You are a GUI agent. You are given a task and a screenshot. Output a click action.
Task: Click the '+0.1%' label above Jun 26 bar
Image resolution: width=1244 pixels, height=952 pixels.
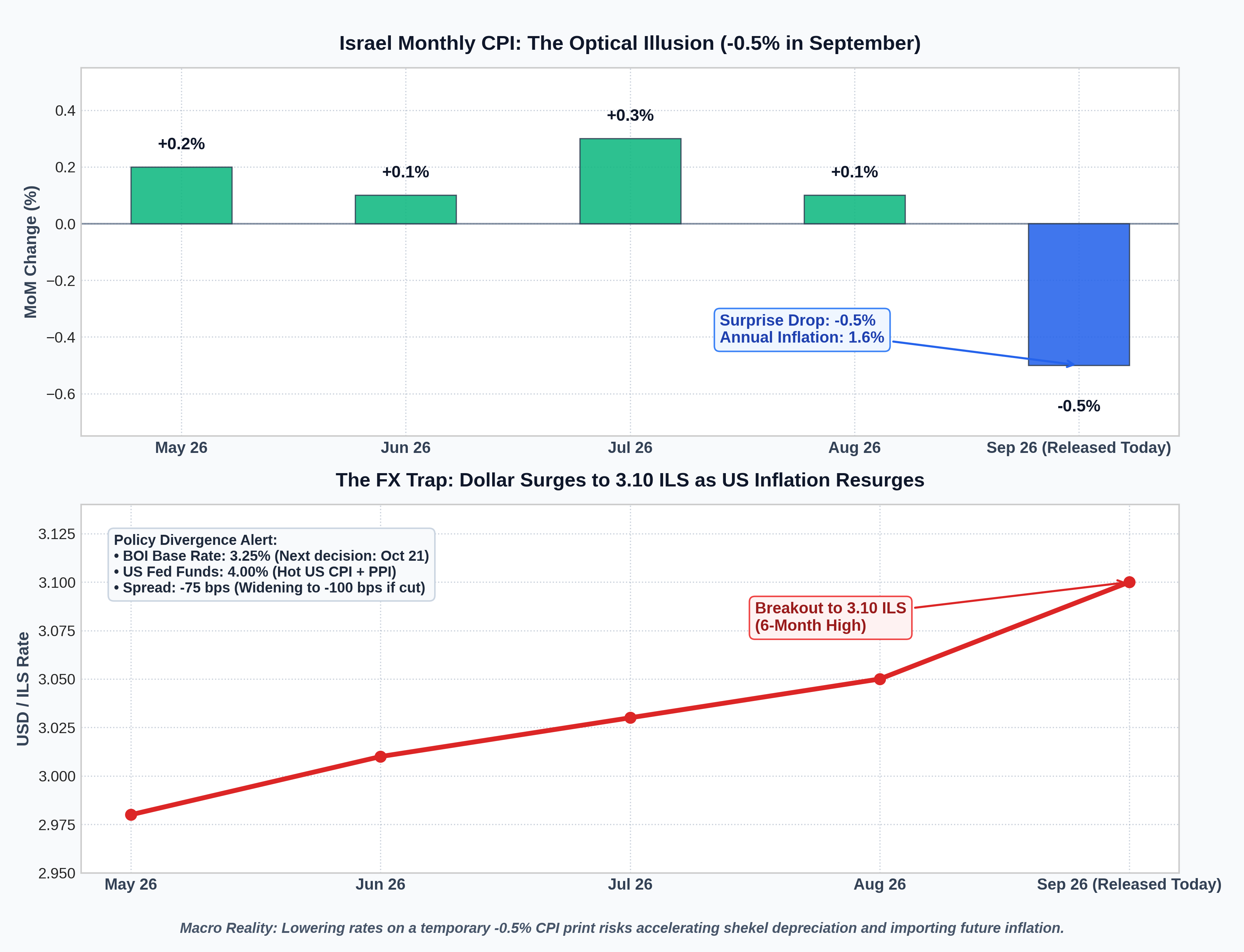pos(406,172)
